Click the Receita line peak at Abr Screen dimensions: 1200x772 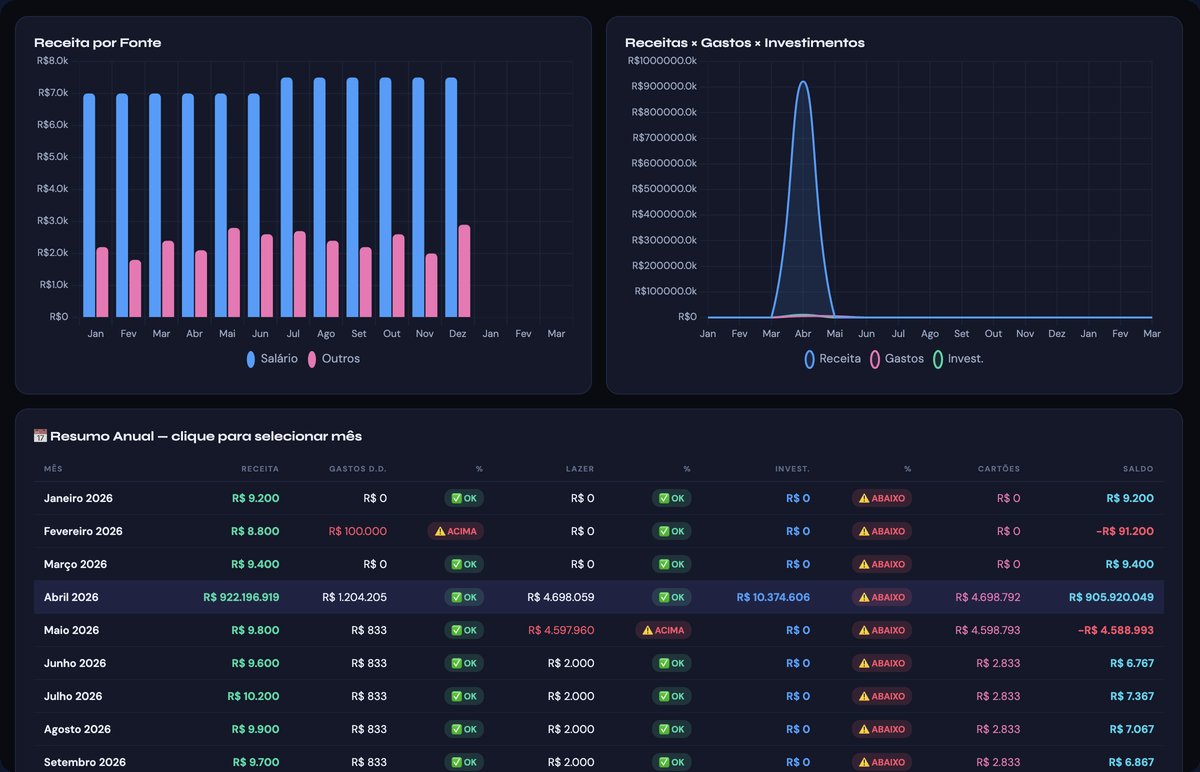pos(803,83)
